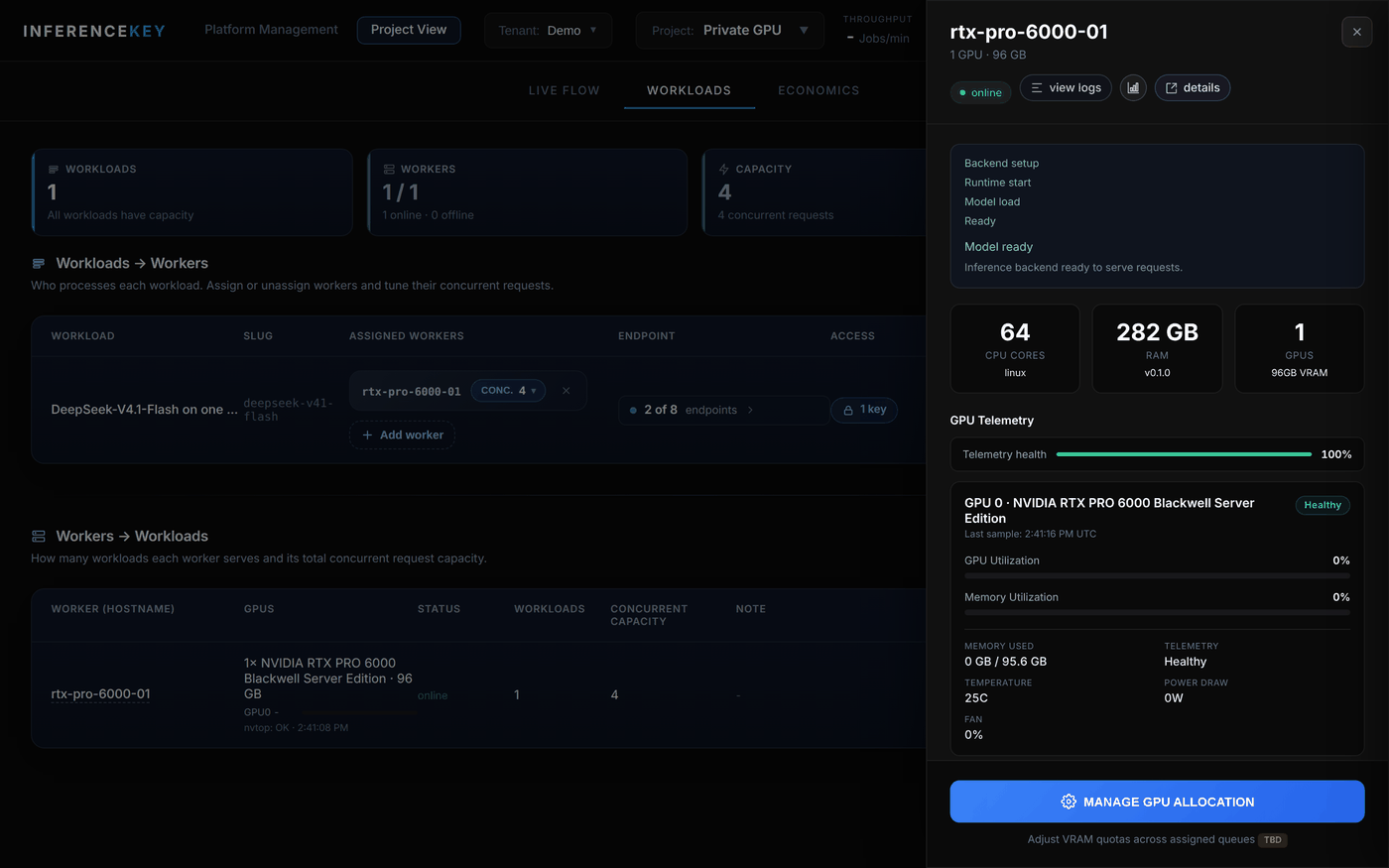Image resolution: width=1389 pixels, height=868 pixels.
Task: Open the details external link button
Action: 1193,88
